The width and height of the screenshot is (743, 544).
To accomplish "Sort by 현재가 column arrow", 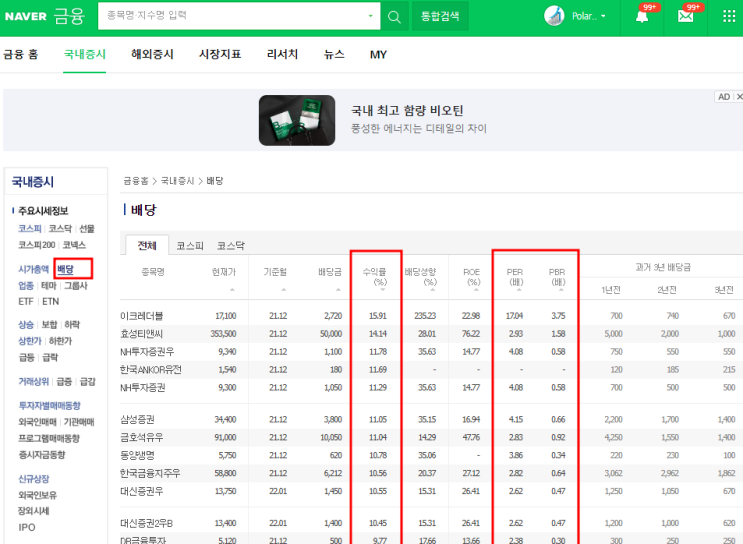I will coord(232,290).
